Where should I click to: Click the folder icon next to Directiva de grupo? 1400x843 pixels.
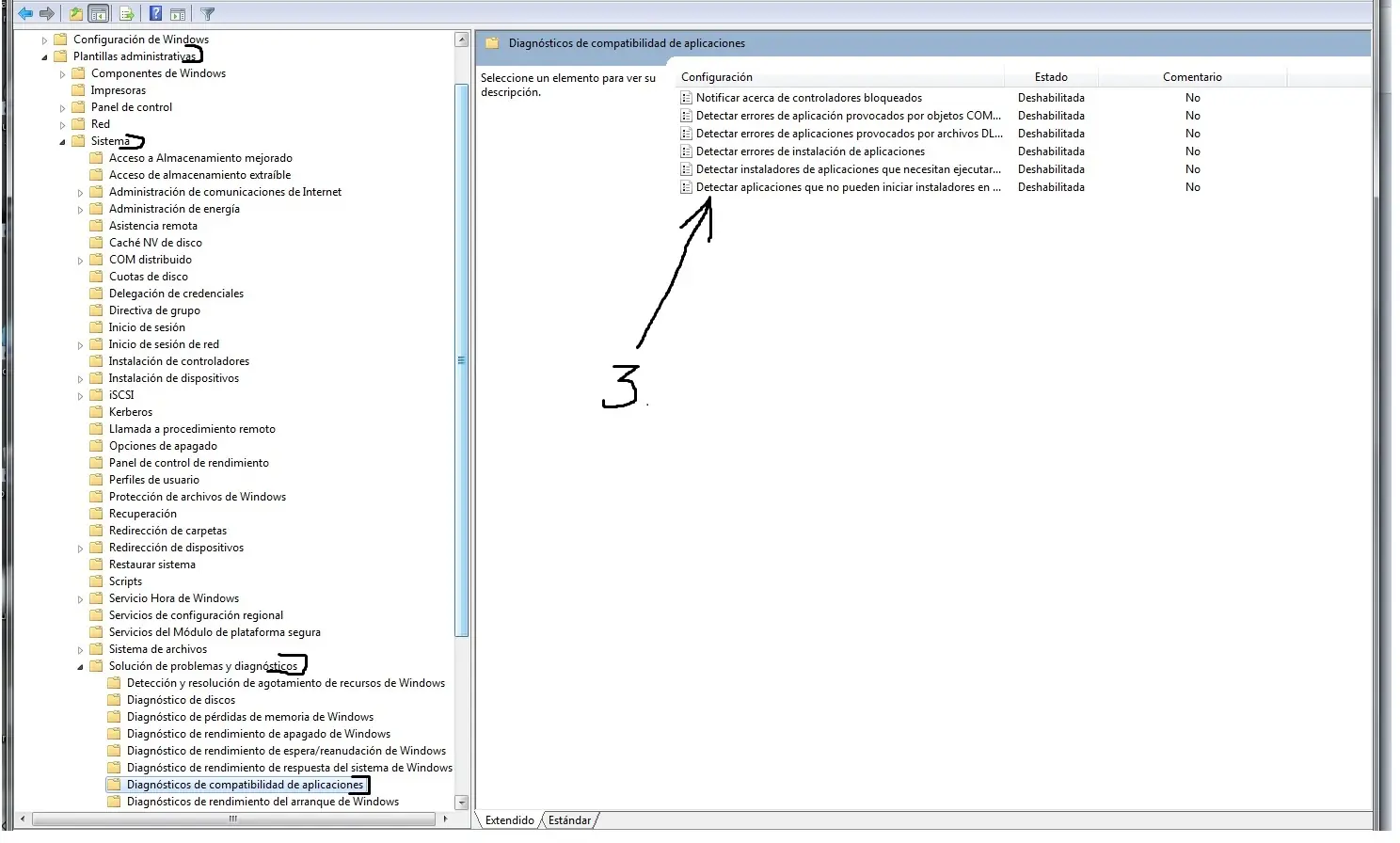click(96, 310)
